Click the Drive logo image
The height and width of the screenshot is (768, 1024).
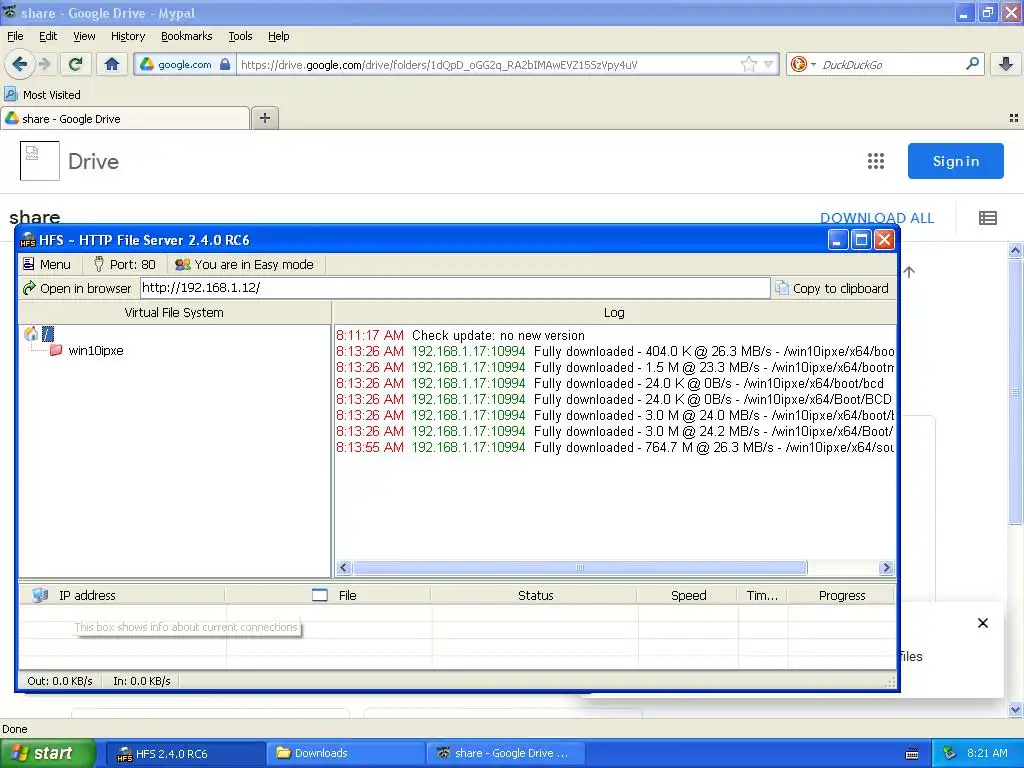(x=40, y=161)
